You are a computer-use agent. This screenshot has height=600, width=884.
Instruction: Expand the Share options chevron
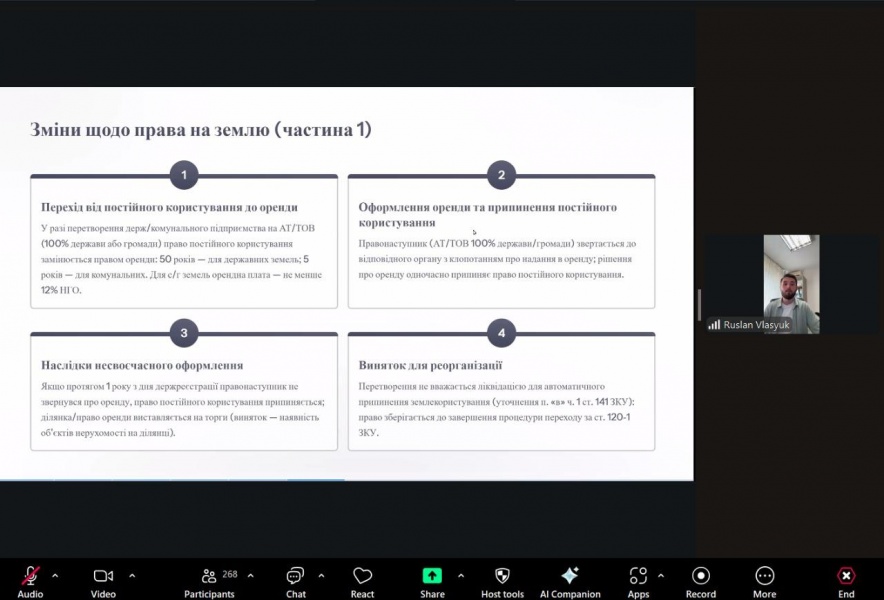click(460, 576)
